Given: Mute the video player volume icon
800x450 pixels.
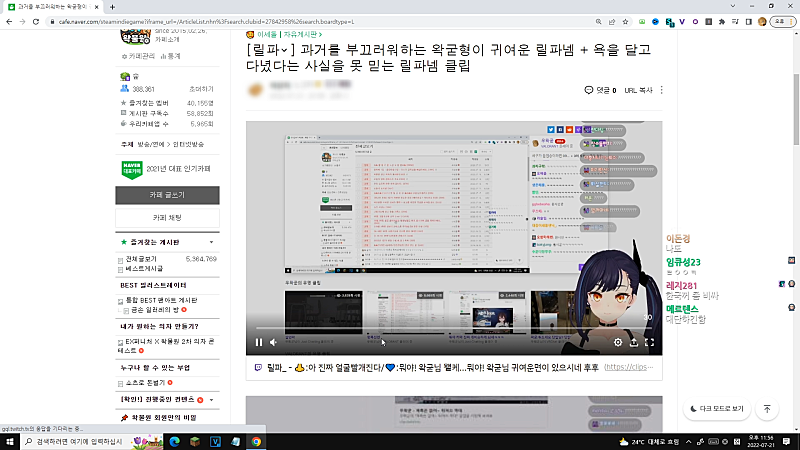Looking at the screenshot, I should point(273,342).
